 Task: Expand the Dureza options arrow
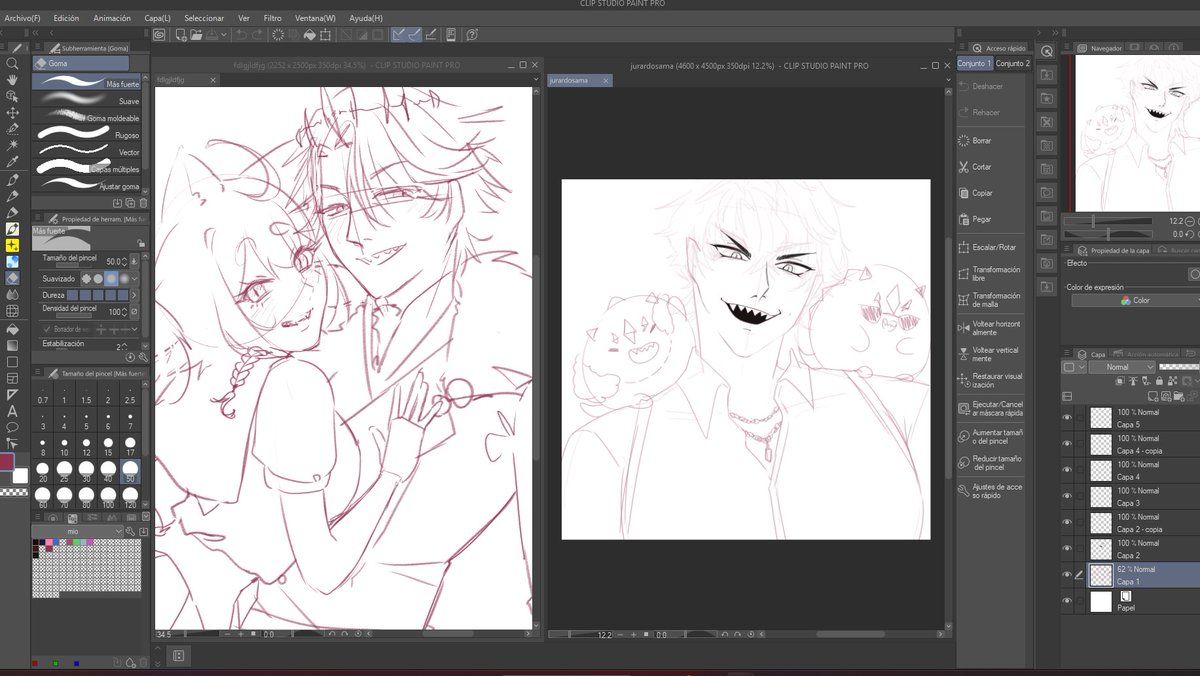tap(135, 295)
